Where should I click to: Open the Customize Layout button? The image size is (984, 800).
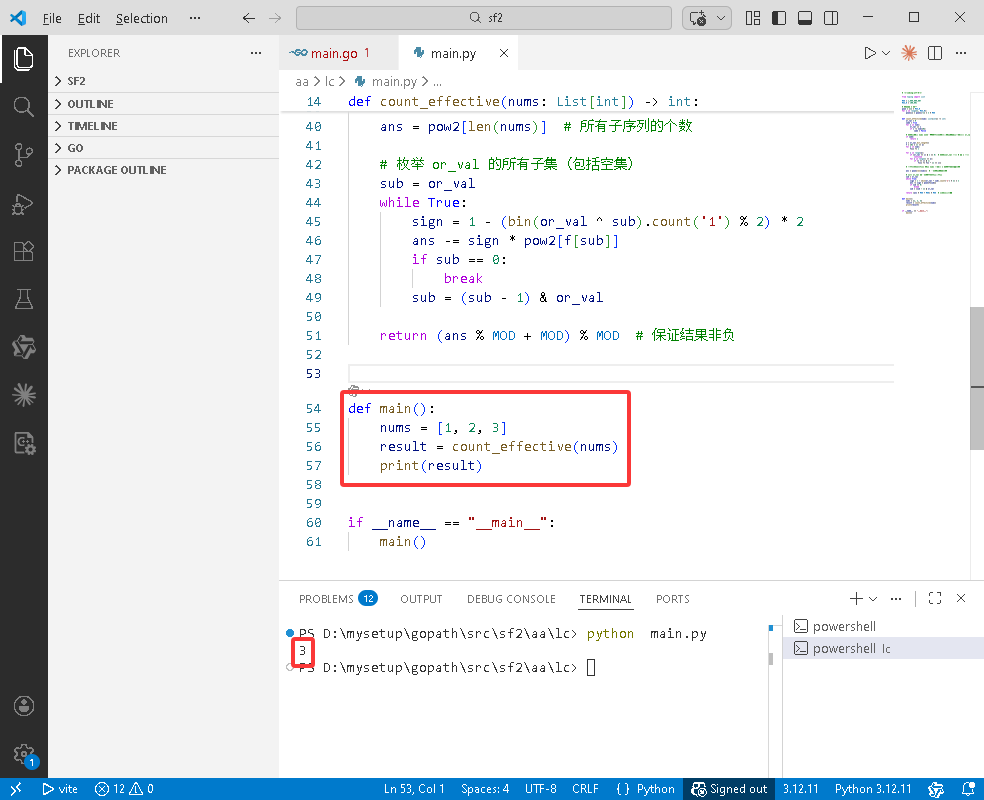[753, 18]
